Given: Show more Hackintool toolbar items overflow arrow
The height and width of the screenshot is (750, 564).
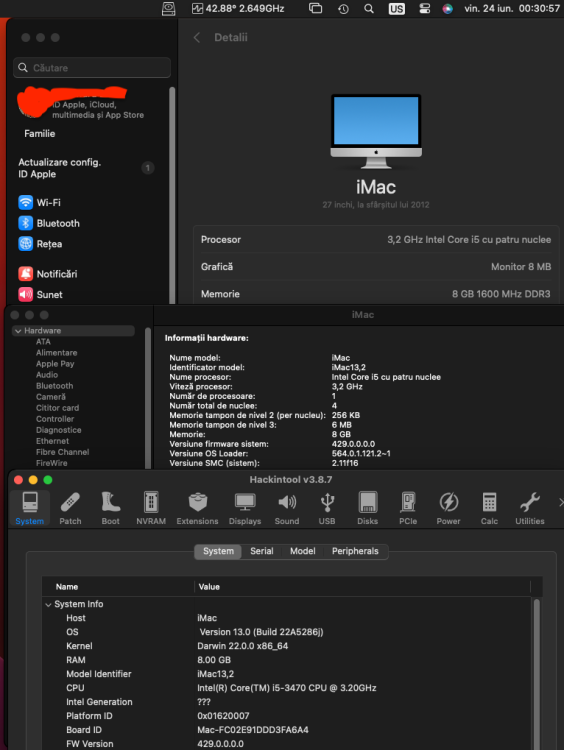Looking at the screenshot, I should coord(561,502).
